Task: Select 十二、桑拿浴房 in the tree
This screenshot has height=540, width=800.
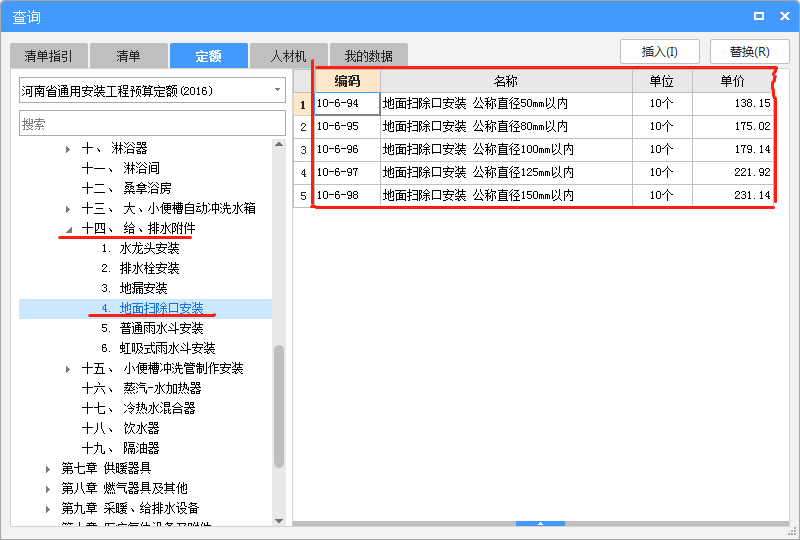Action: click(127, 188)
